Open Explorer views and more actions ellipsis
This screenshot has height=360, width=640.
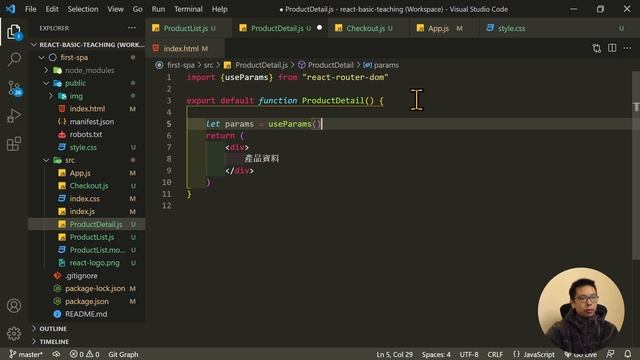131,28
